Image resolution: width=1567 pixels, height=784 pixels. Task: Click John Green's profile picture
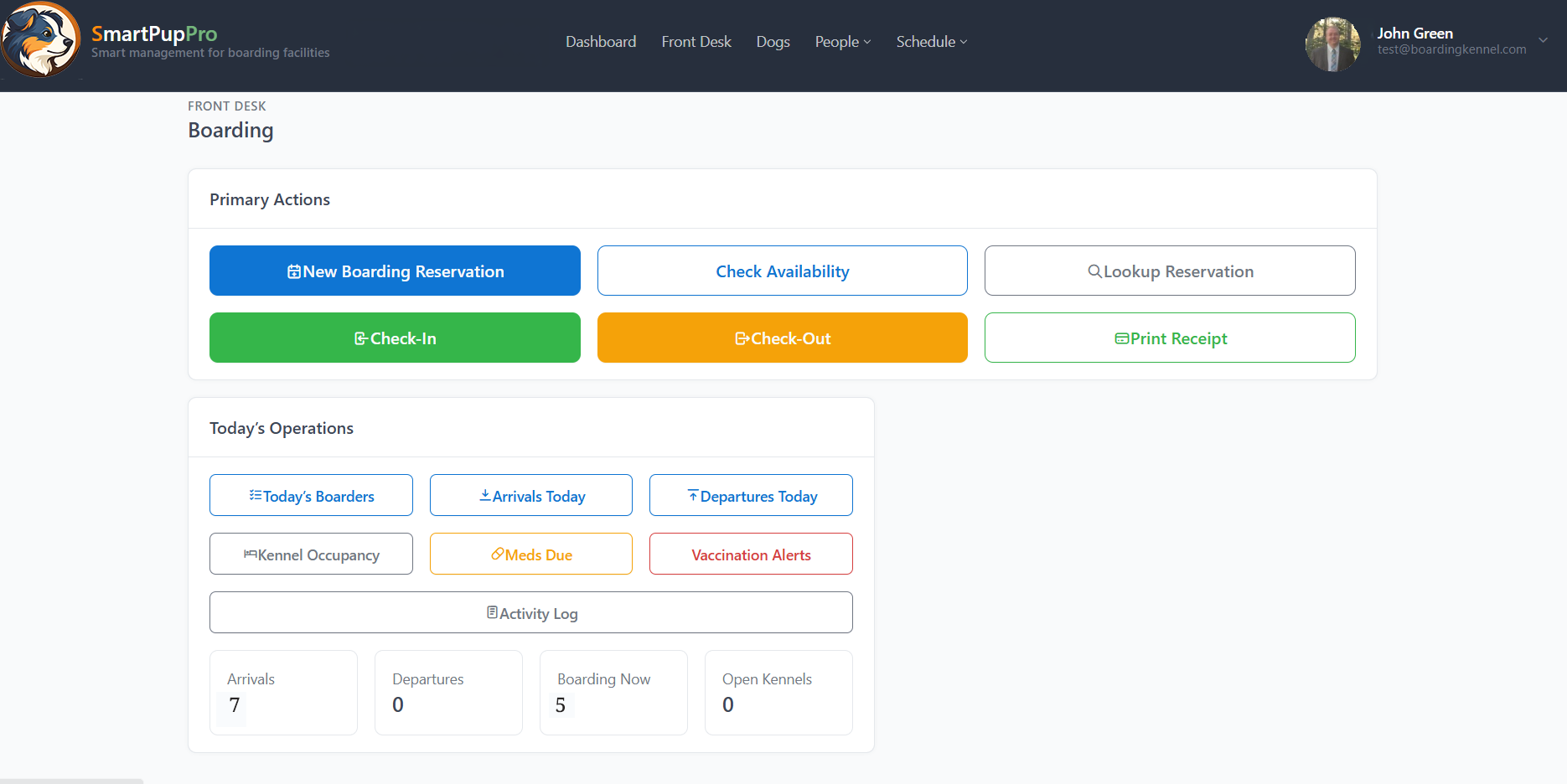pyautogui.click(x=1332, y=44)
